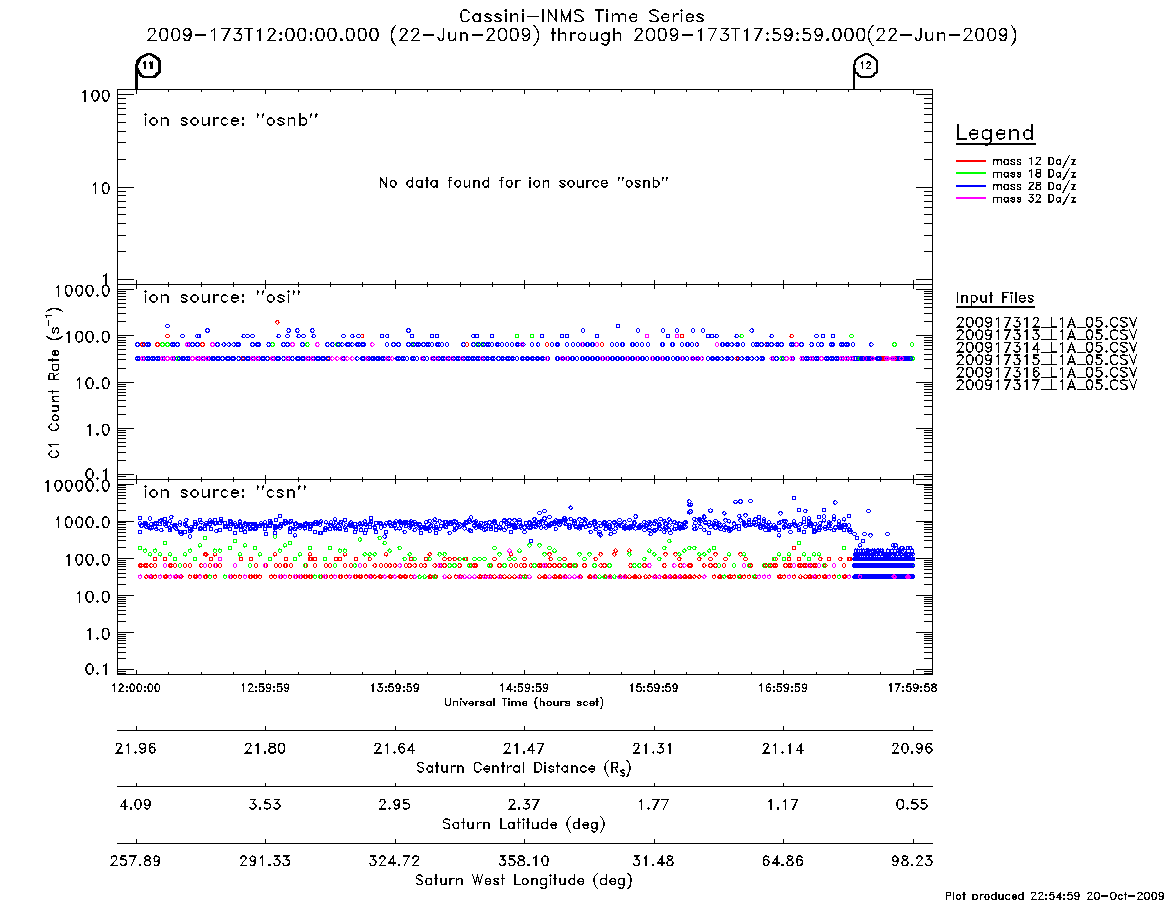Click the 'Saturn Latitude (deg)' axis label
Screen dimensions: 1165x900
click(524, 824)
